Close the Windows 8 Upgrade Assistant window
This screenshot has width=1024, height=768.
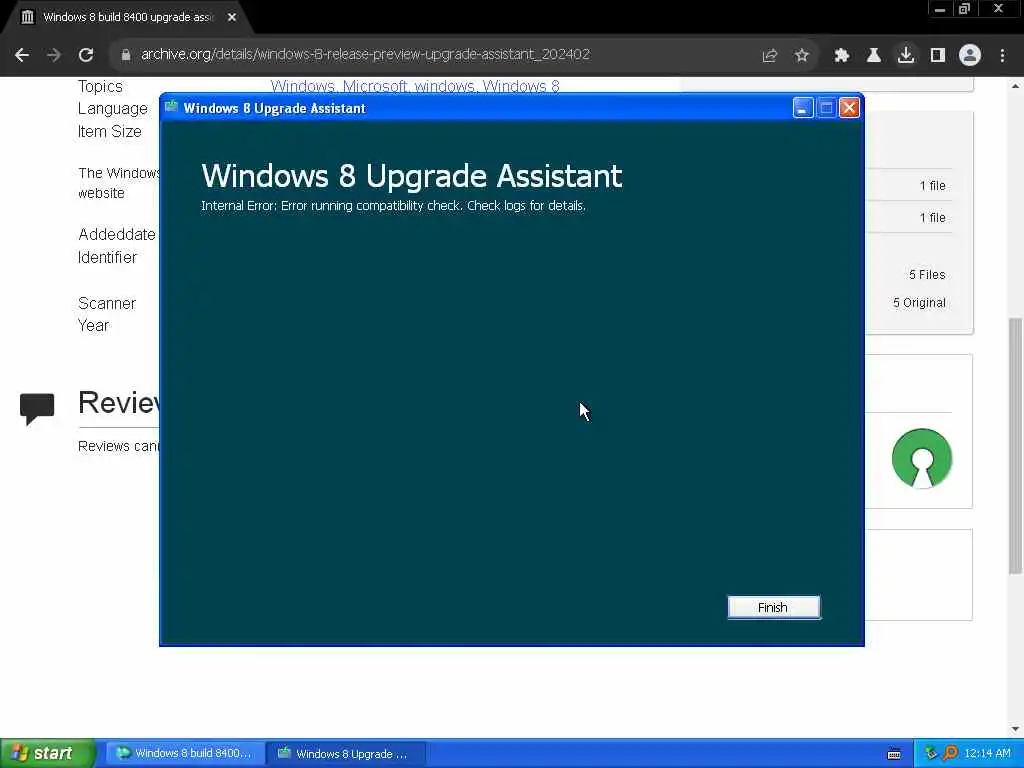(x=849, y=108)
